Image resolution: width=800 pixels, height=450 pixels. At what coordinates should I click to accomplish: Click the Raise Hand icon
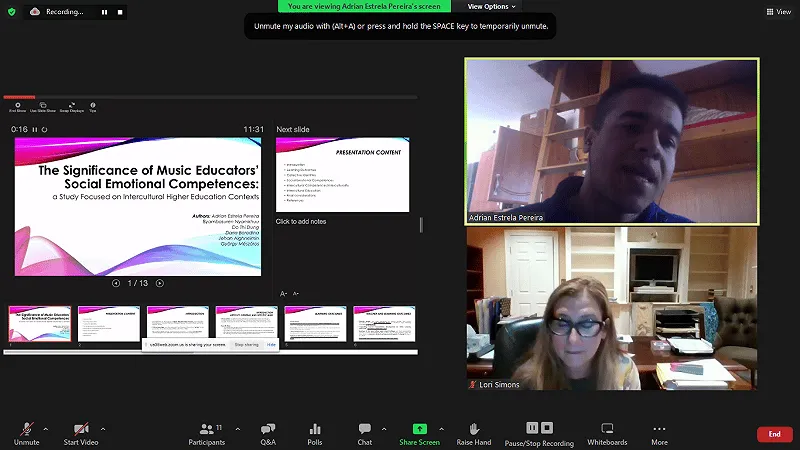(x=474, y=432)
